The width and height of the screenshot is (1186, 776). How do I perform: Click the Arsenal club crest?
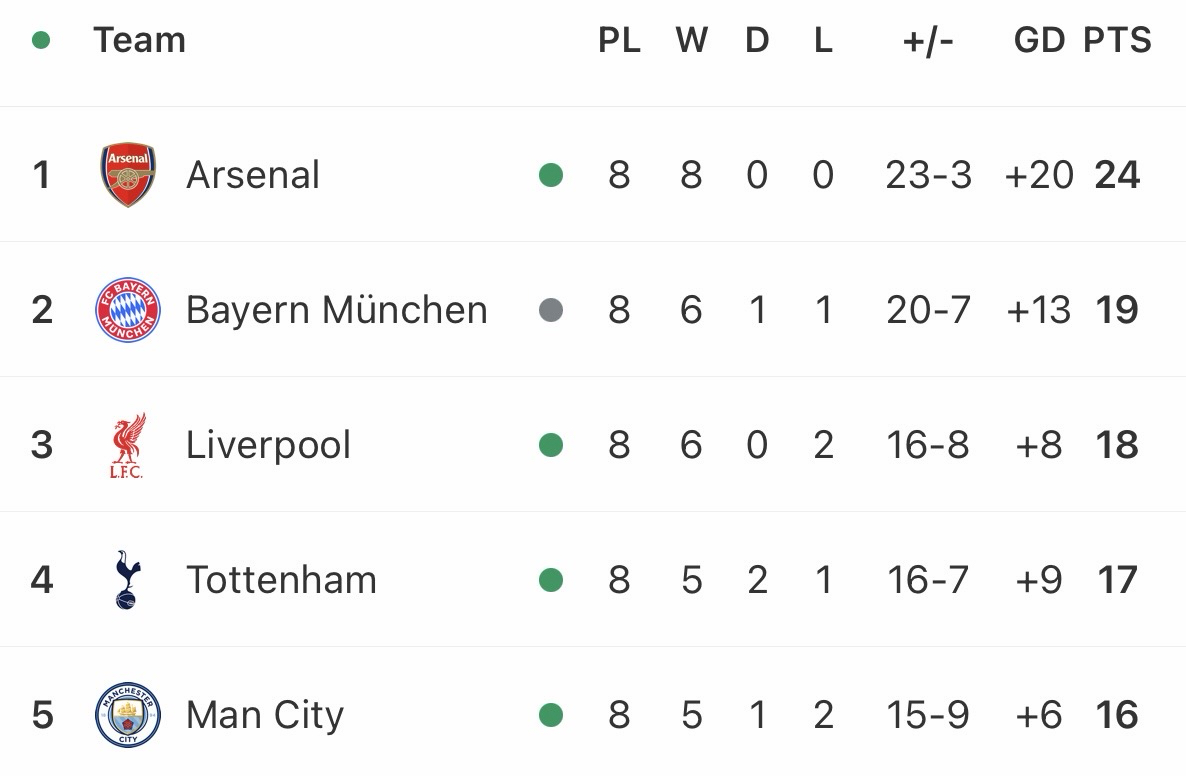(x=127, y=175)
